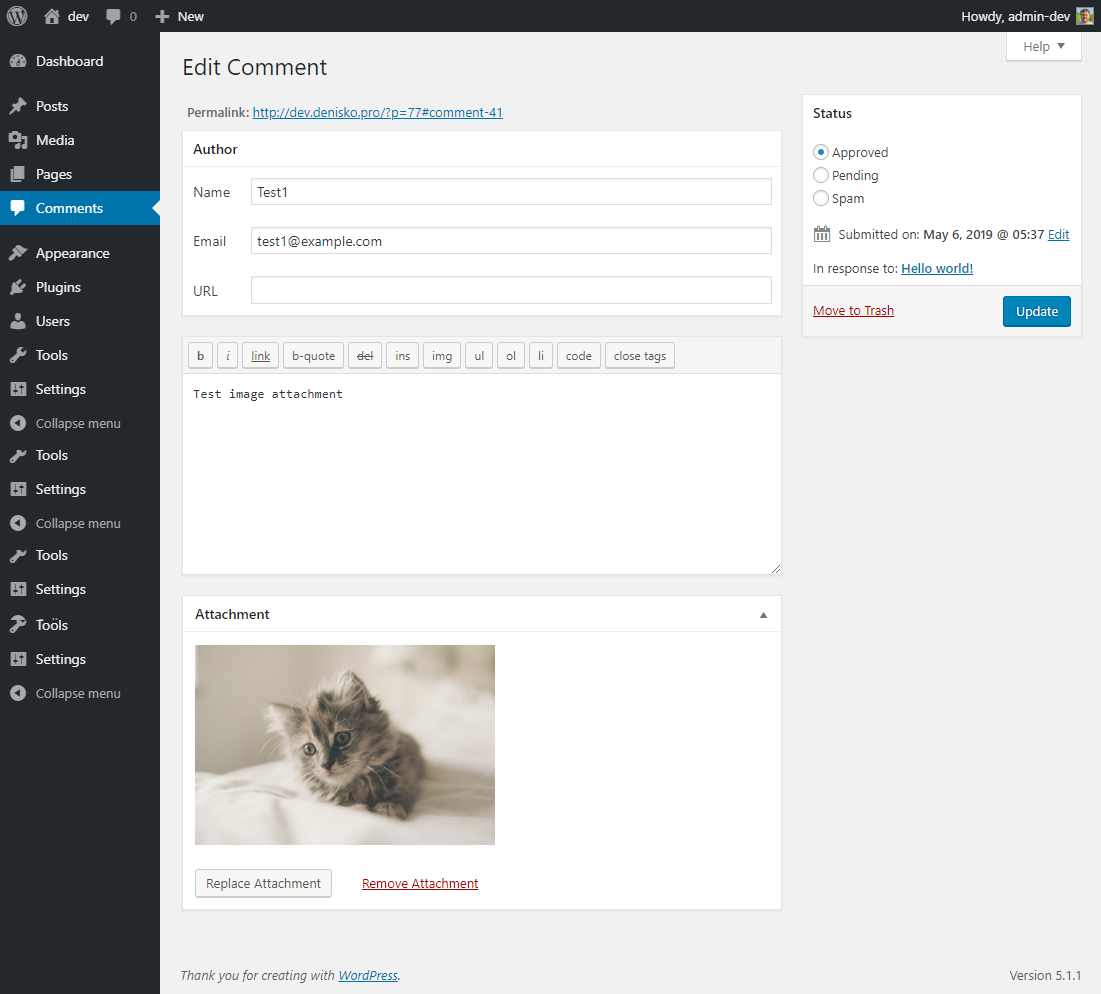Click the WordPress logo icon
Viewport: 1101px width, 994px height.
pyautogui.click(x=17, y=16)
